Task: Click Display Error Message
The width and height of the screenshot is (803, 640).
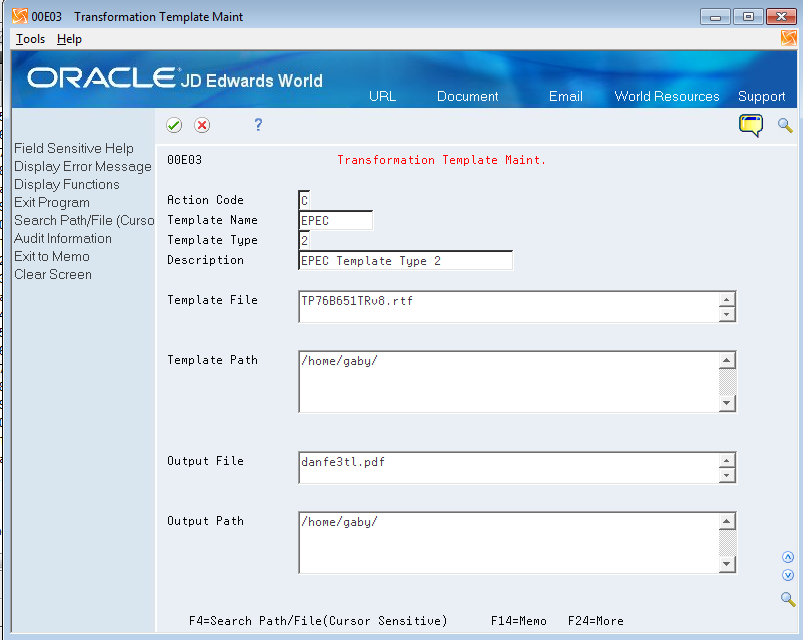Action: (83, 166)
